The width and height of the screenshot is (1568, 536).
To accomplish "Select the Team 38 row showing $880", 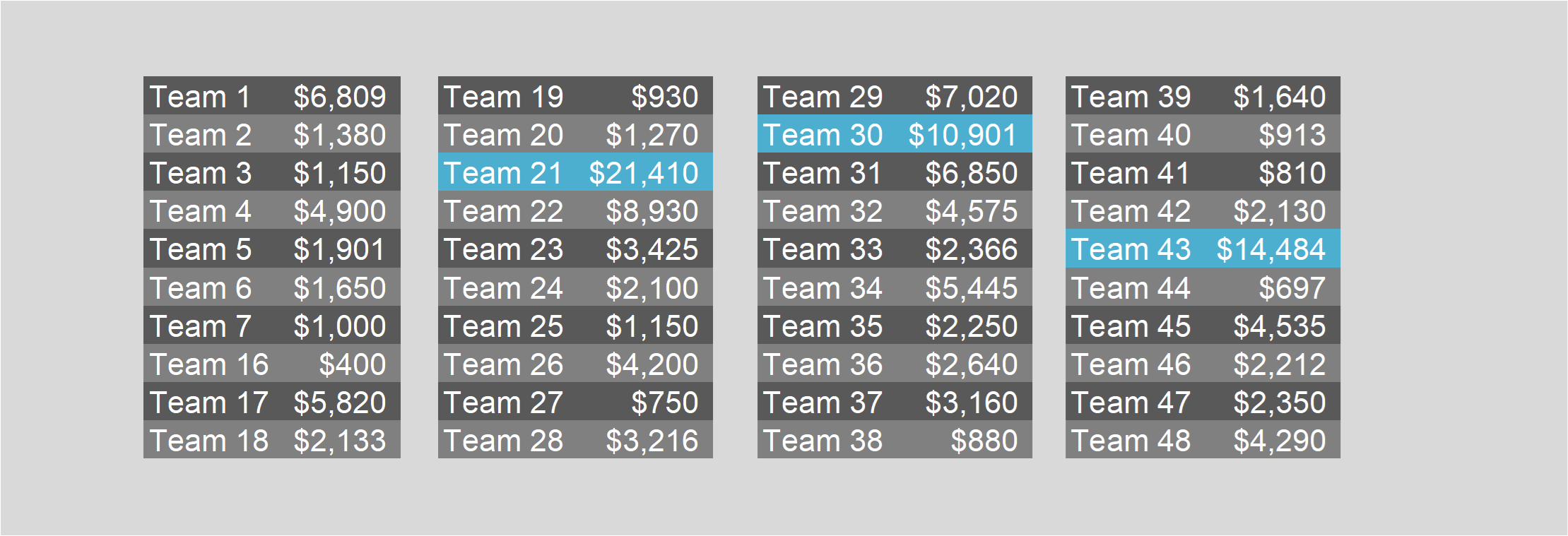I will point(895,439).
